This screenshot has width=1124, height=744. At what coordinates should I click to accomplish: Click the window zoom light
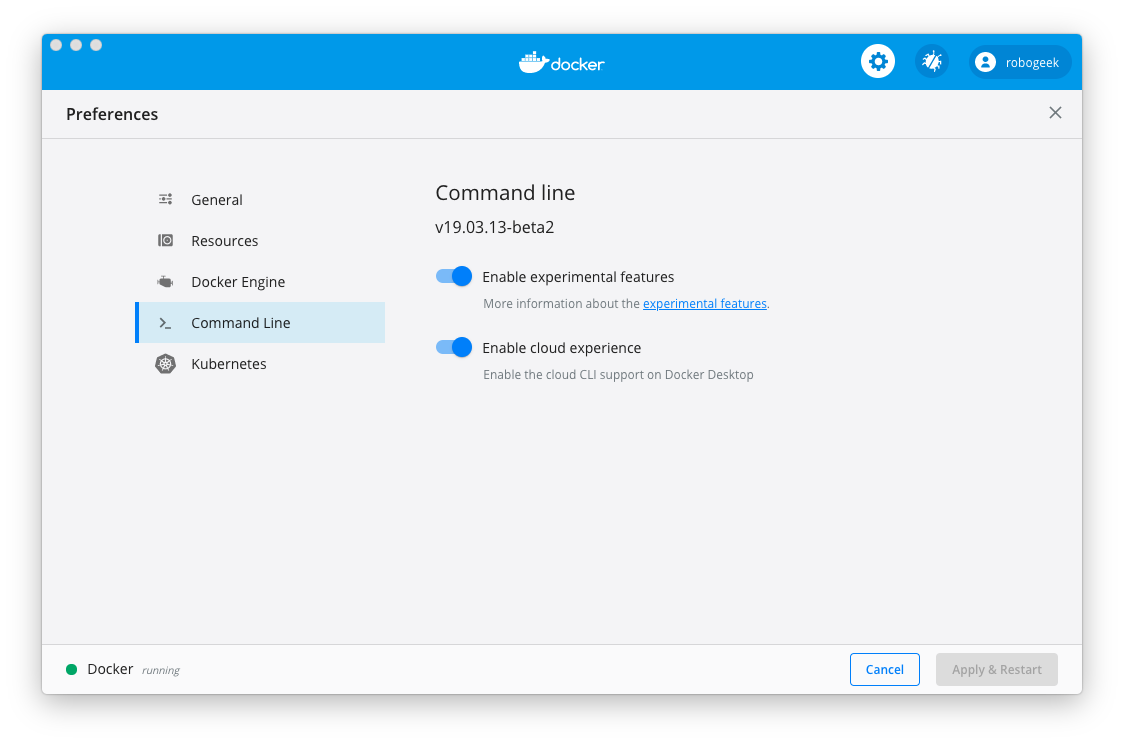[96, 45]
